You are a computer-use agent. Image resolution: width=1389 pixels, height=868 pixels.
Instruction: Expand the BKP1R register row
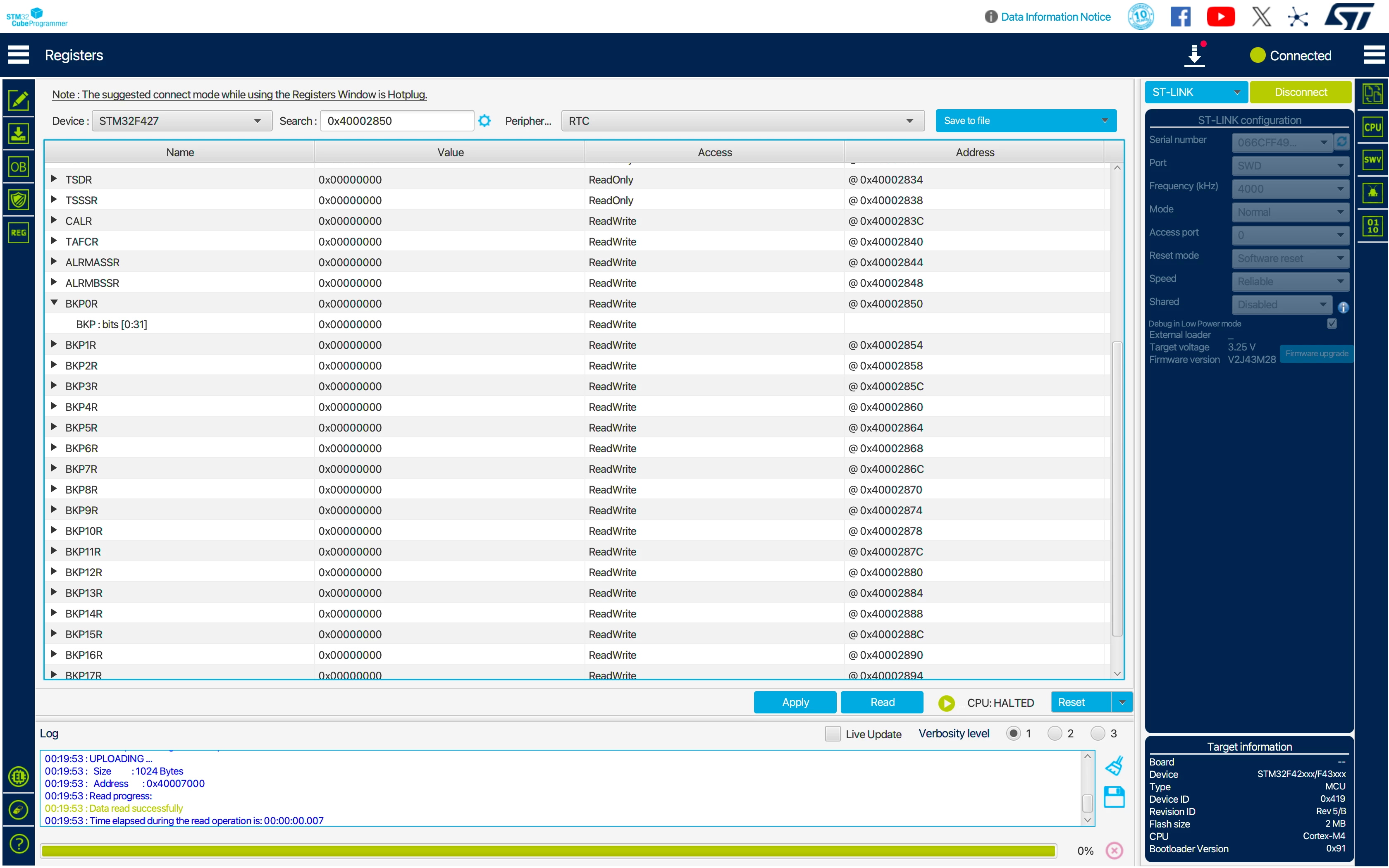click(54, 344)
